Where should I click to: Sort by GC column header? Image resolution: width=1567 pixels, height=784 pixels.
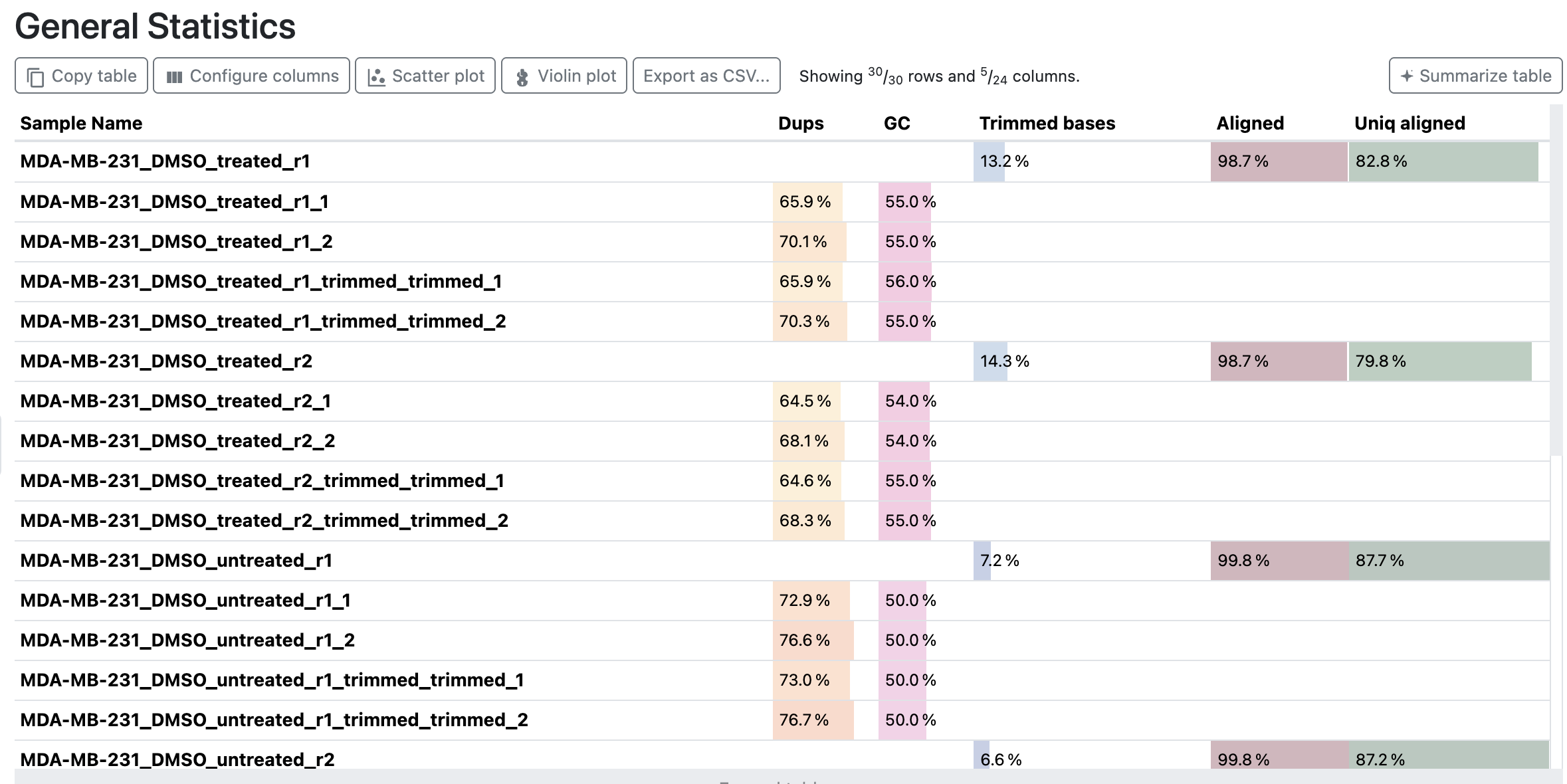[x=896, y=123]
